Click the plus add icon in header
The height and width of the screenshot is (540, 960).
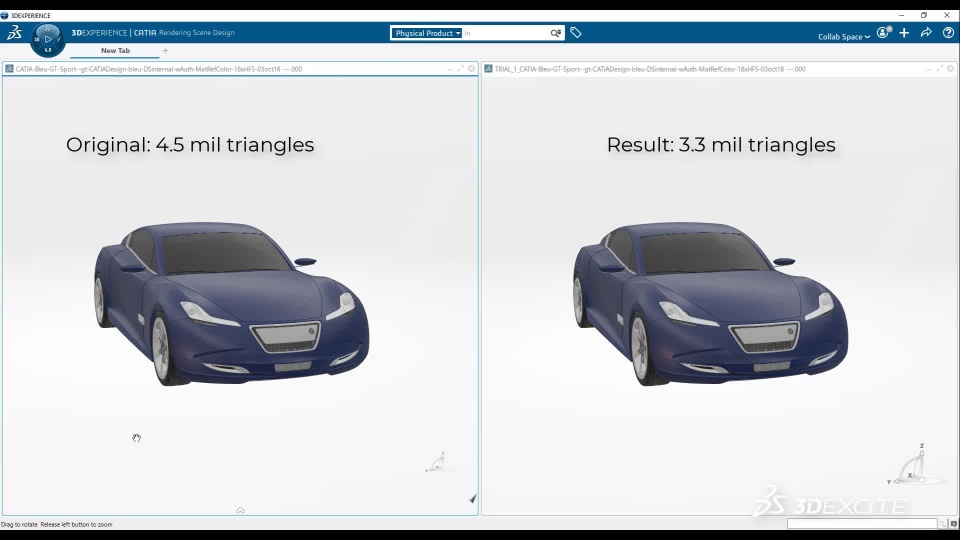(x=904, y=32)
